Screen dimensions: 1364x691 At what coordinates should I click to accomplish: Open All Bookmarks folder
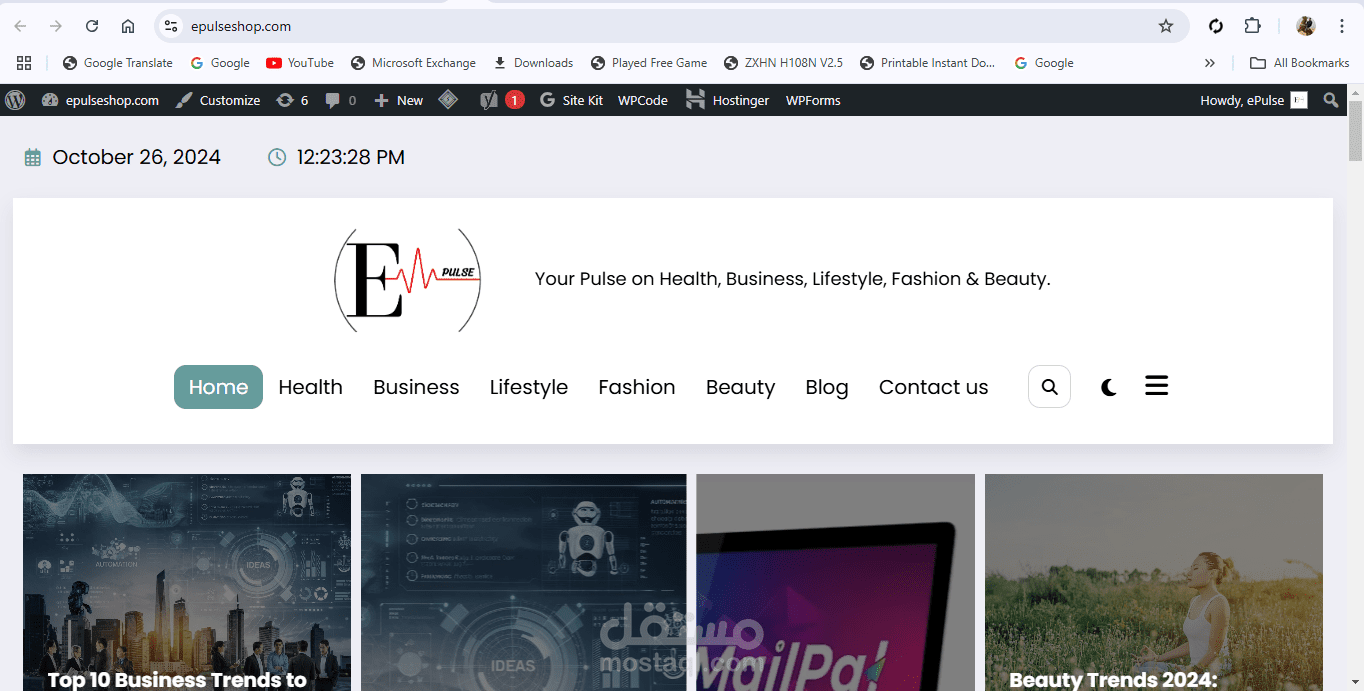point(1299,63)
